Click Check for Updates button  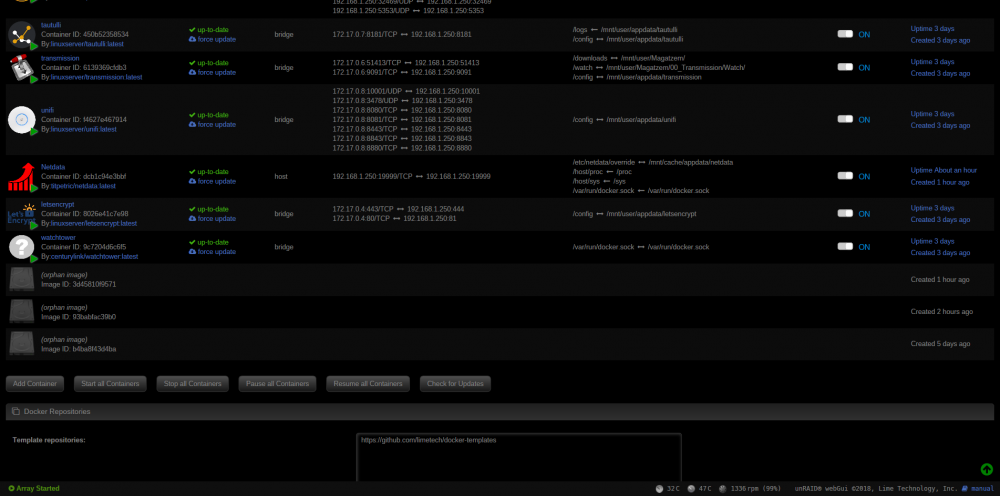pos(455,384)
